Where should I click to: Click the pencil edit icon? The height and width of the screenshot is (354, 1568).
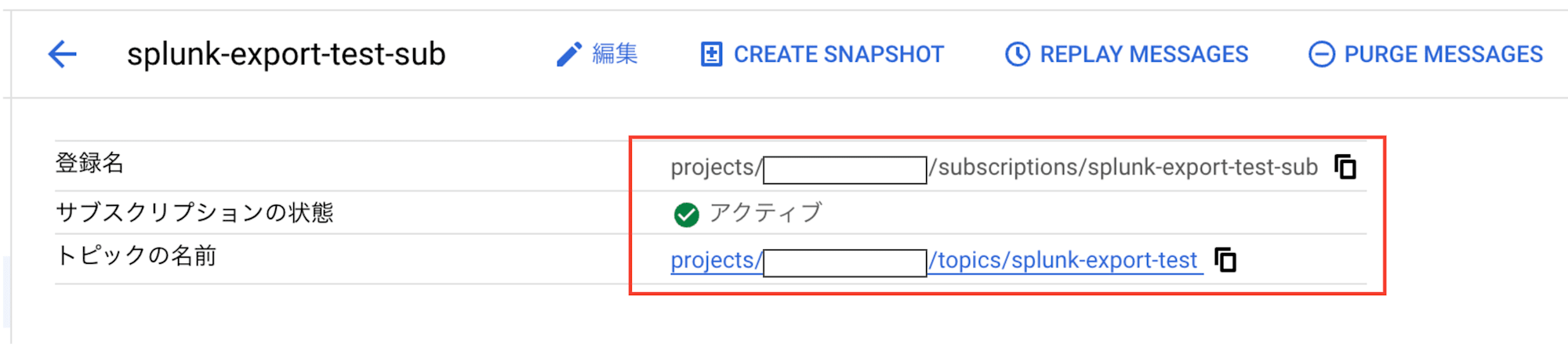coord(569,54)
